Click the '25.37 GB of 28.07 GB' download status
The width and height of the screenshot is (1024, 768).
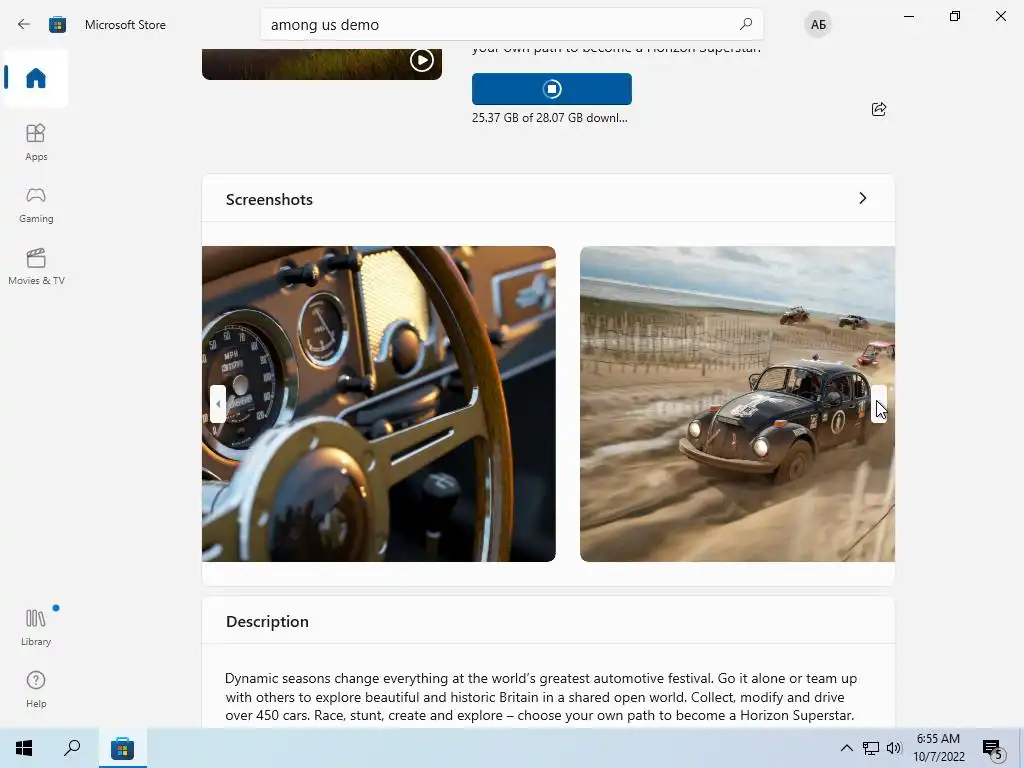pyautogui.click(x=549, y=118)
